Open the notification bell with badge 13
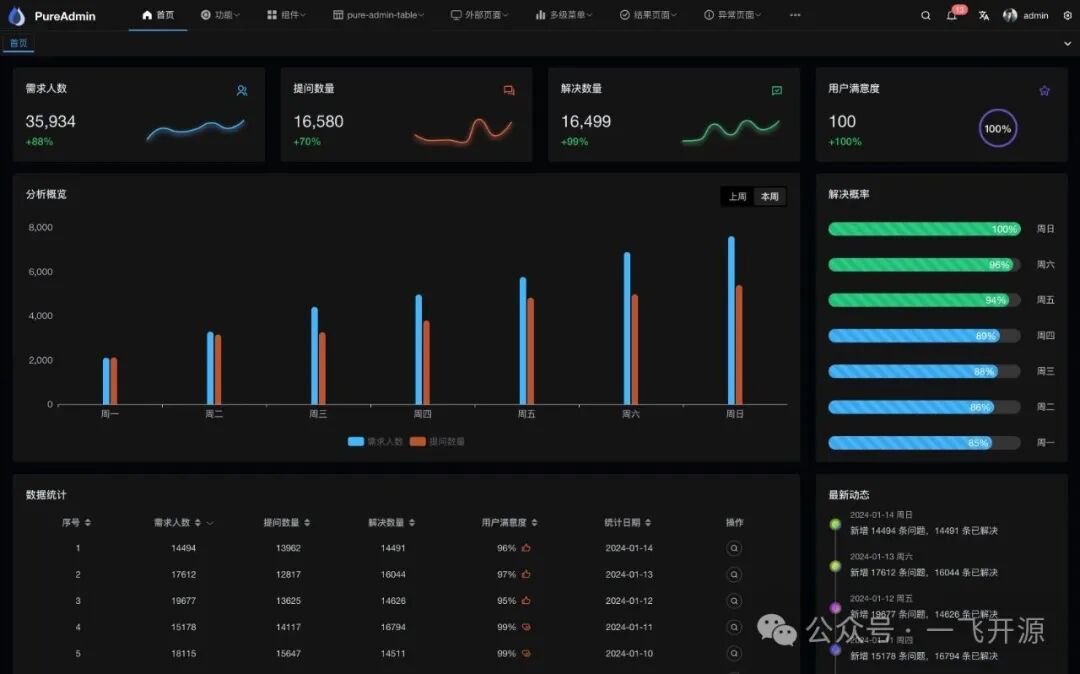This screenshot has height=674, width=1080. pos(952,15)
